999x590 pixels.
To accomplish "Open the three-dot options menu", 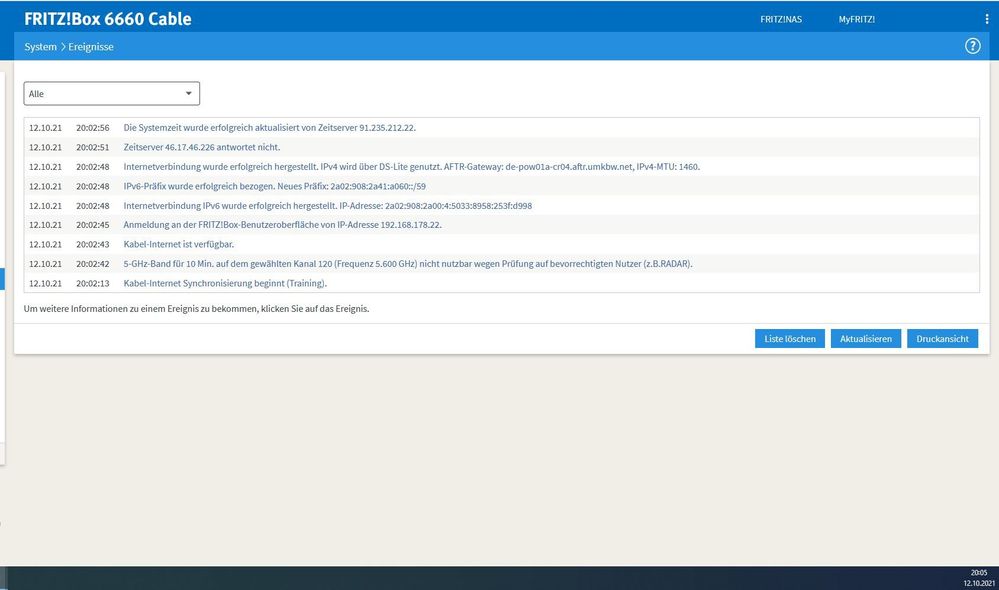I will point(987,19).
